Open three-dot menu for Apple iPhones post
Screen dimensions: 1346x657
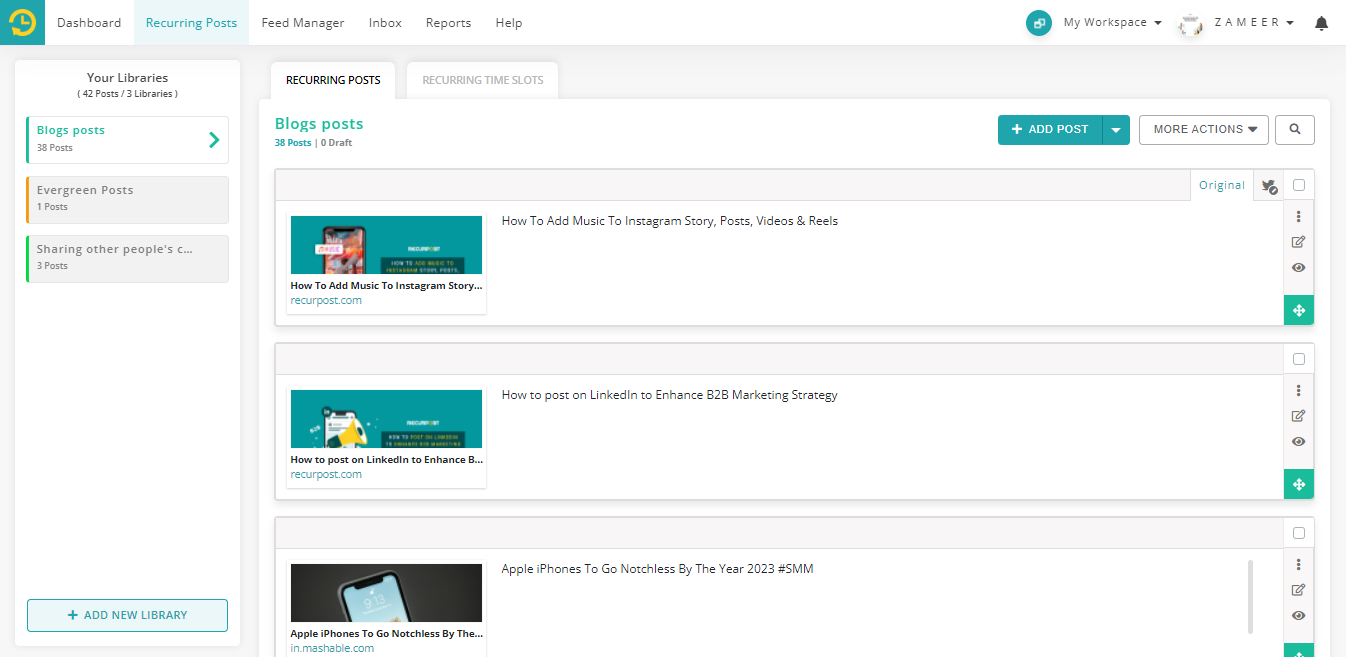pos(1299,564)
